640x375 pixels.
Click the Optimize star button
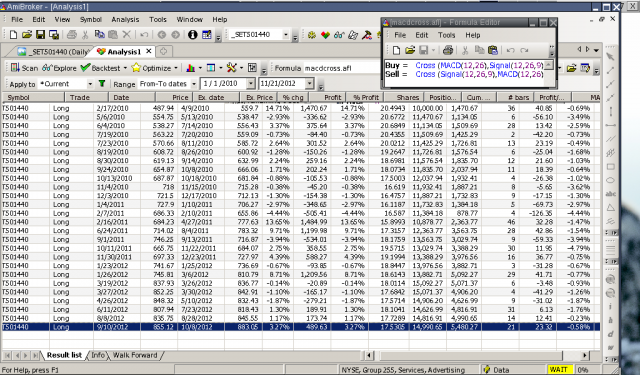pyautogui.click(x=151, y=68)
